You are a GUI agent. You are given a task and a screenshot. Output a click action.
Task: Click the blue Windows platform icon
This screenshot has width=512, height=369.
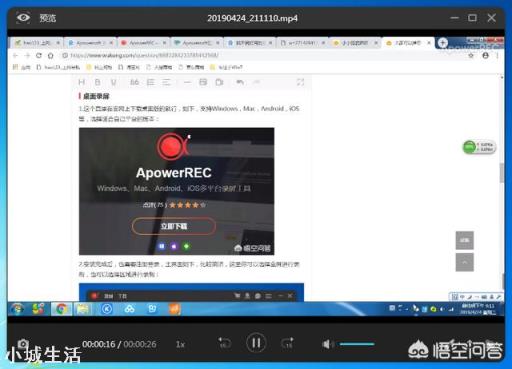click(162, 246)
